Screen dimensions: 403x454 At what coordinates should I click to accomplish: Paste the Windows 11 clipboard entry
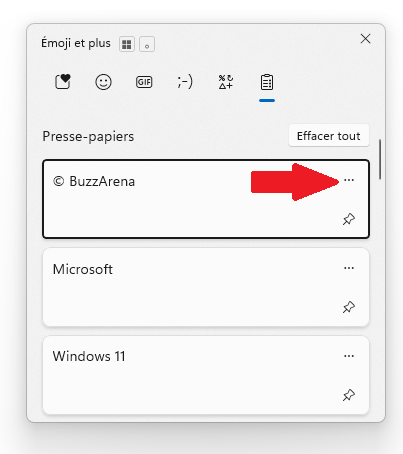(x=206, y=375)
